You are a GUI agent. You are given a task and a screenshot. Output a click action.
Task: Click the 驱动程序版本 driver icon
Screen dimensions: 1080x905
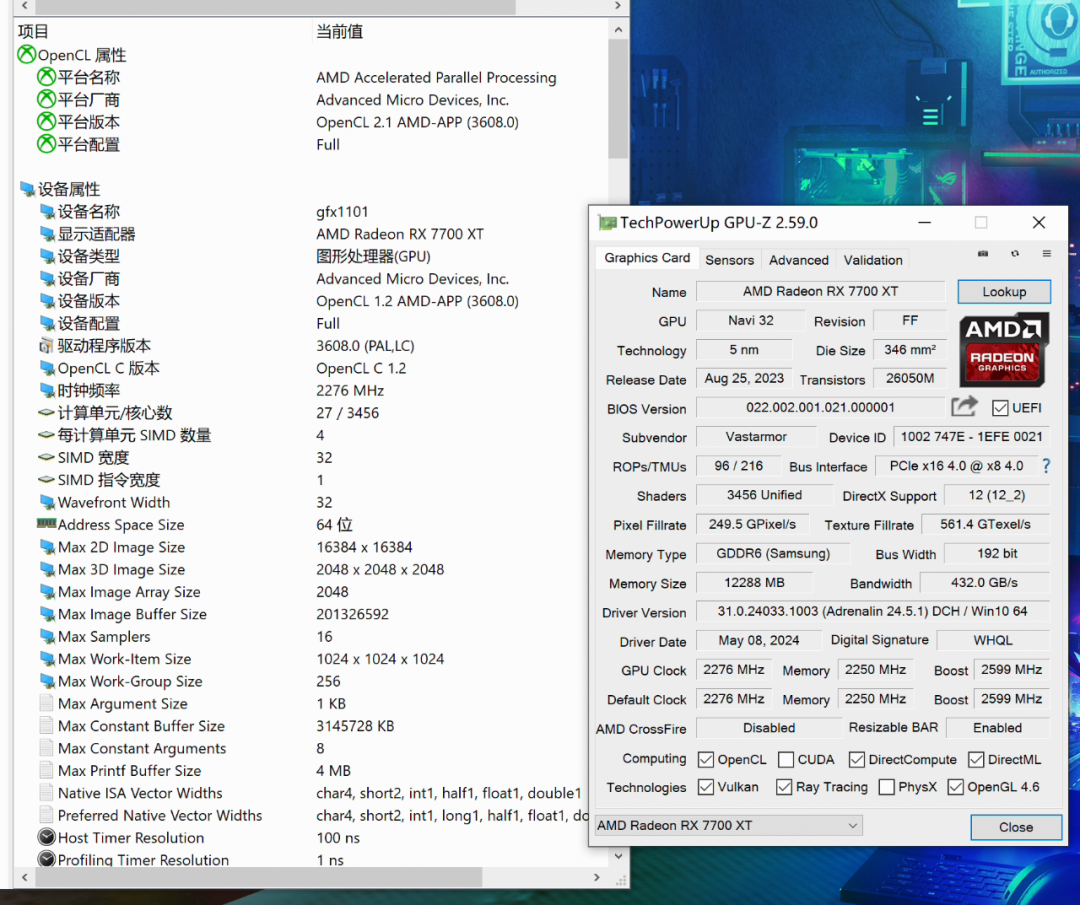pos(46,346)
